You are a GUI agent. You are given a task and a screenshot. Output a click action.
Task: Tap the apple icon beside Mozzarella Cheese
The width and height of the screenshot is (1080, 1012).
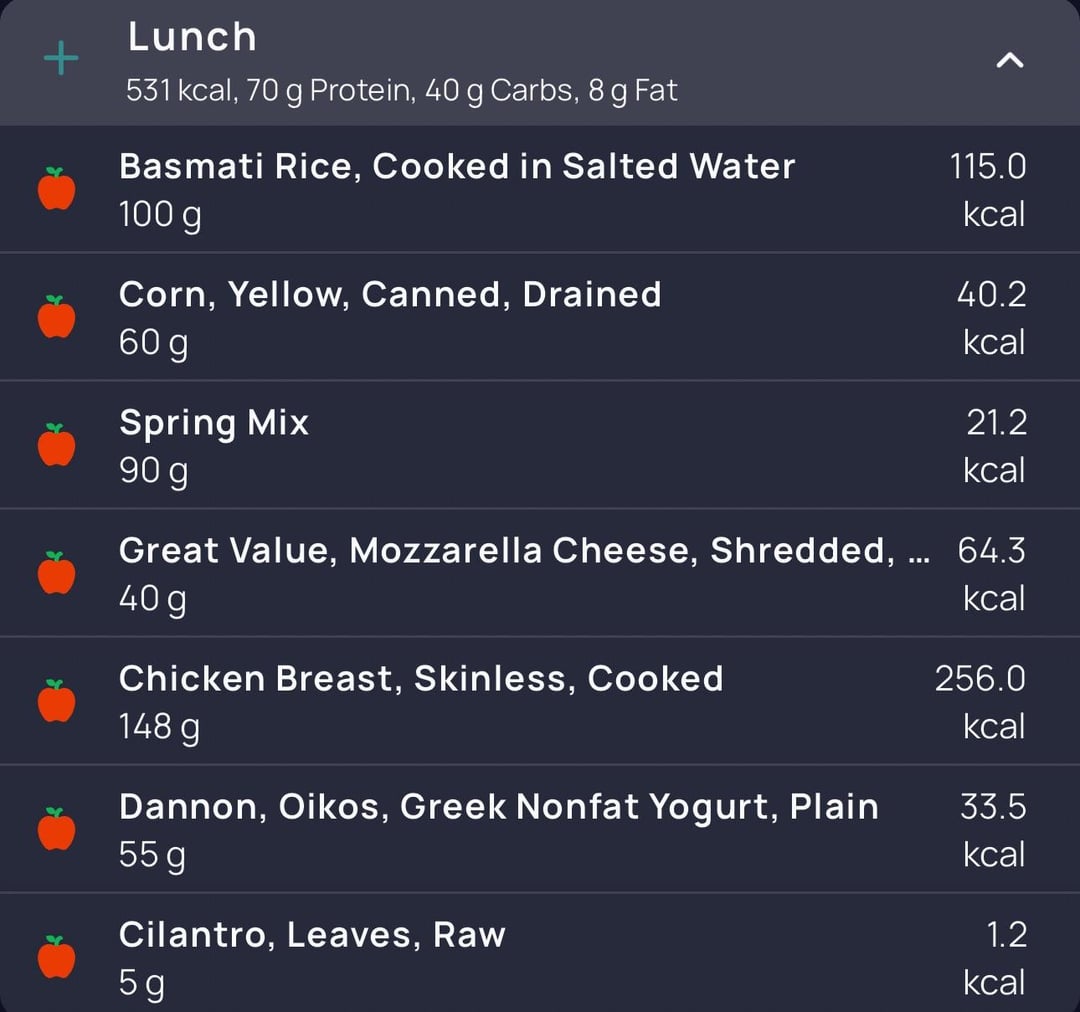pos(56,572)
